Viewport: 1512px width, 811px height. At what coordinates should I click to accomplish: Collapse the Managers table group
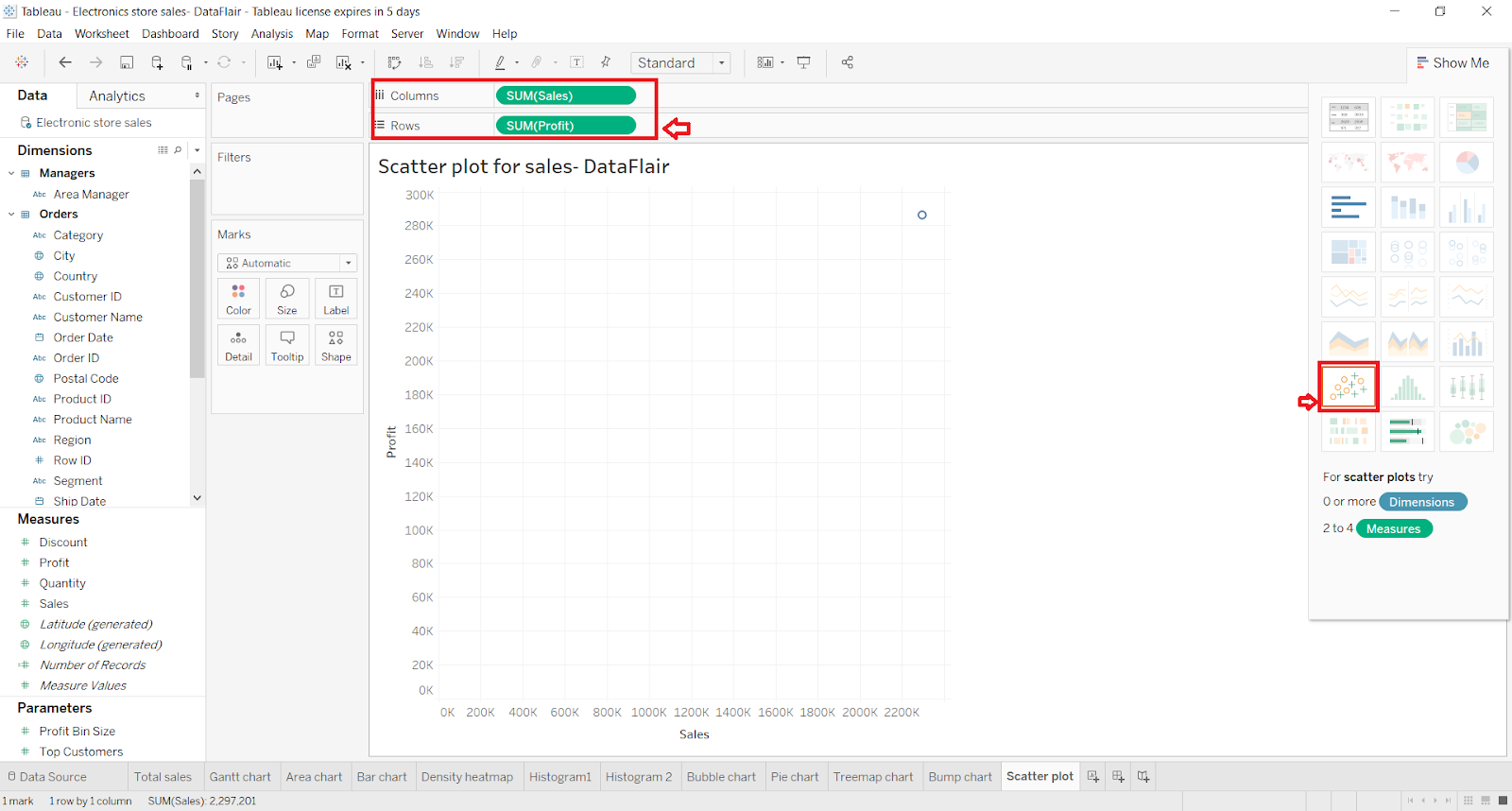(11, 173)
